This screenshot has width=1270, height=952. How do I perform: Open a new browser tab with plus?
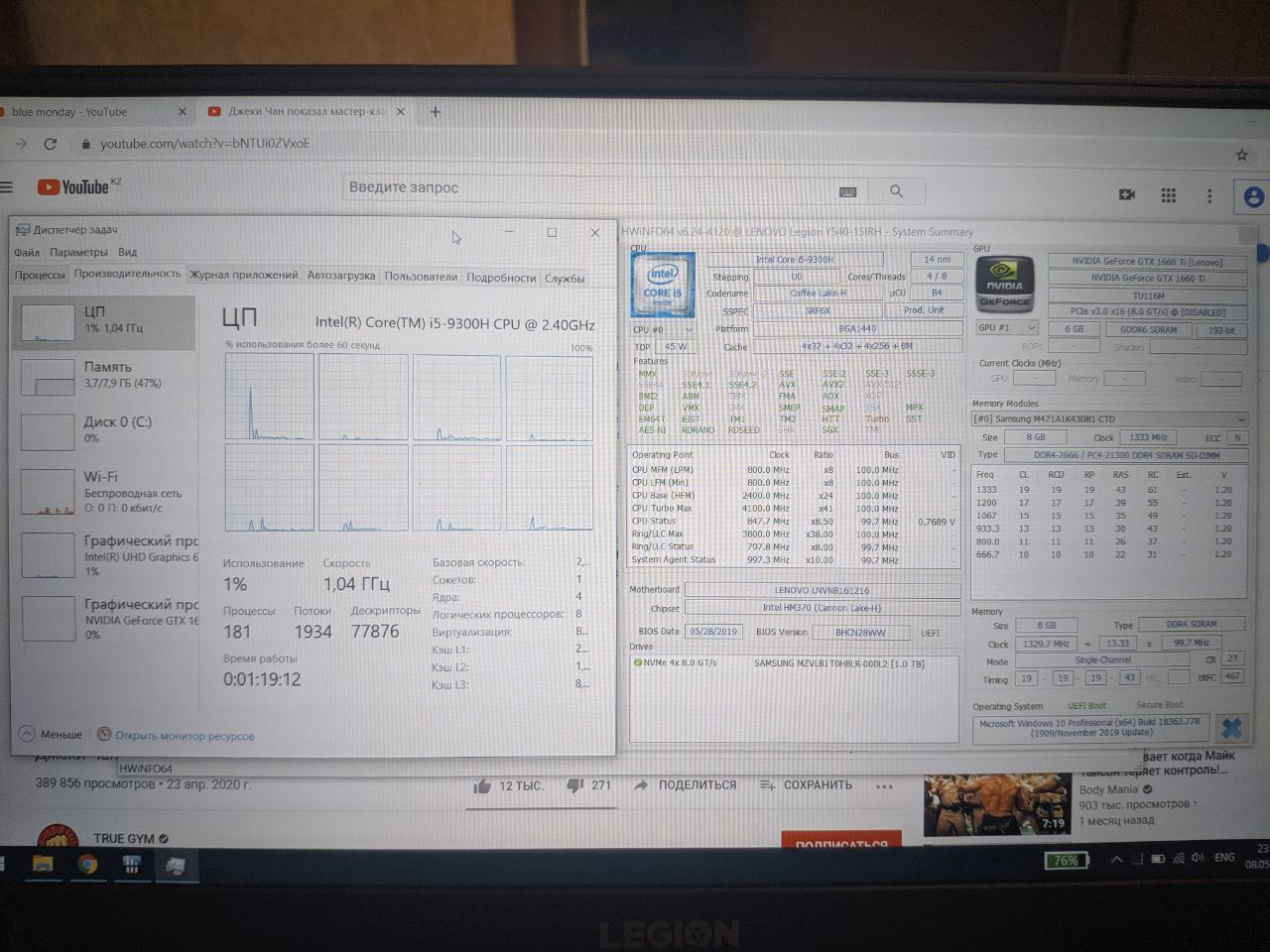435,112
